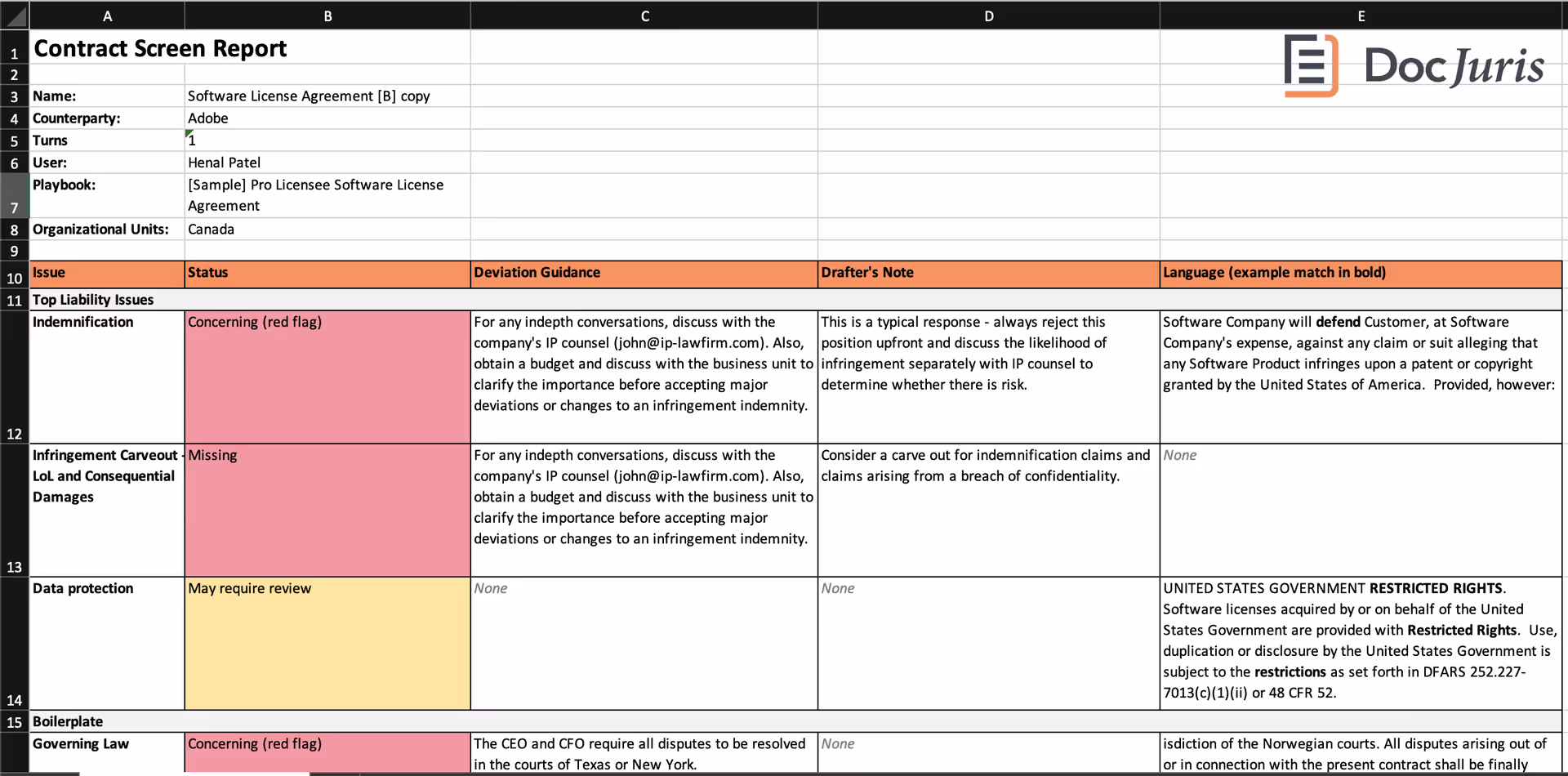Select Governing Law's 'Concerning (red flag)' status
This screenshot has height=776, width=1568.
(327, 752)
